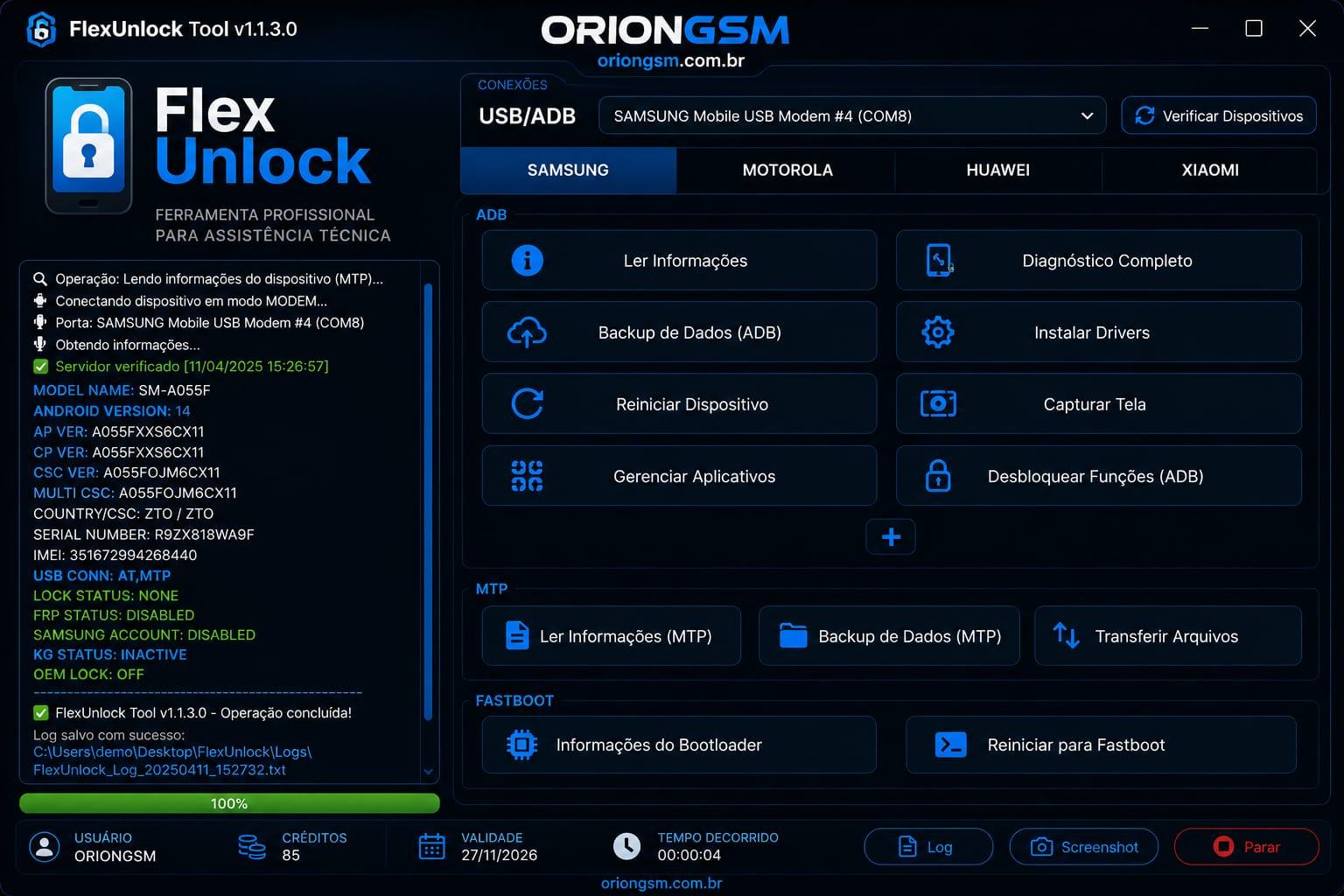
Task: Click the IMEI: 351672994268440 line
Action: click(115, 555)
